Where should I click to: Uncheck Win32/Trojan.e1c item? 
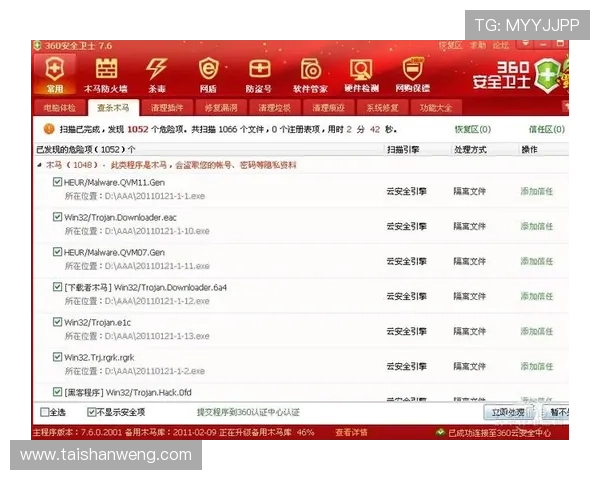pos(57,322)
